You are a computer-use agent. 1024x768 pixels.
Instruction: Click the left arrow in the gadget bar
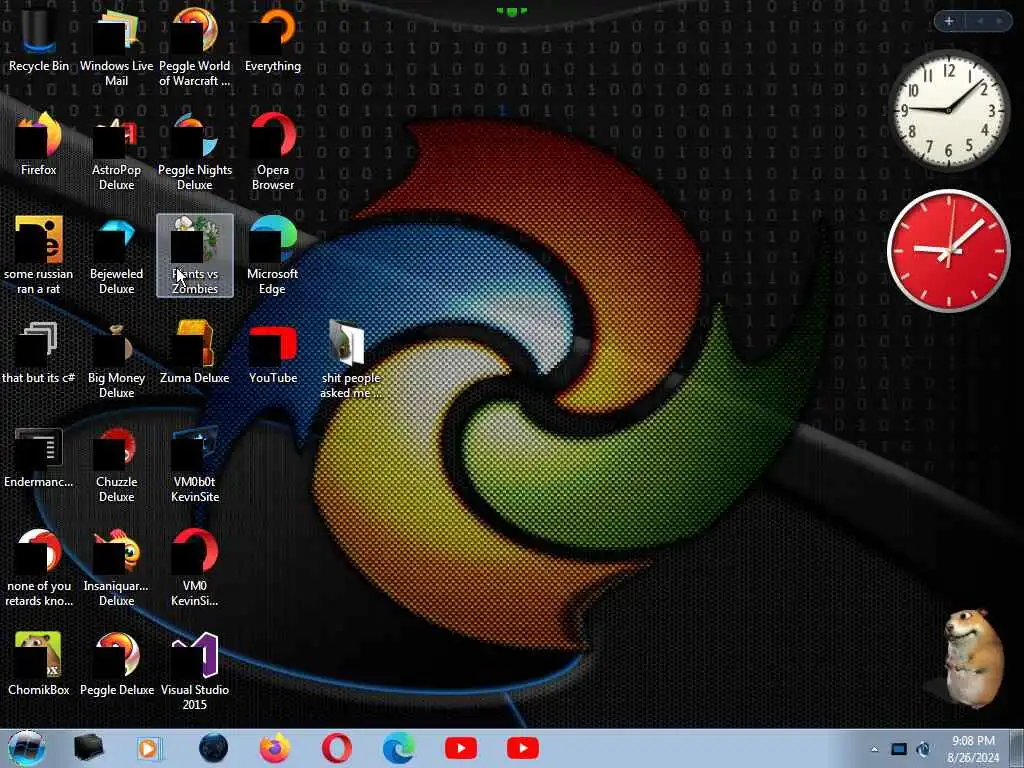pyautogui.click(x=980, y=21)
